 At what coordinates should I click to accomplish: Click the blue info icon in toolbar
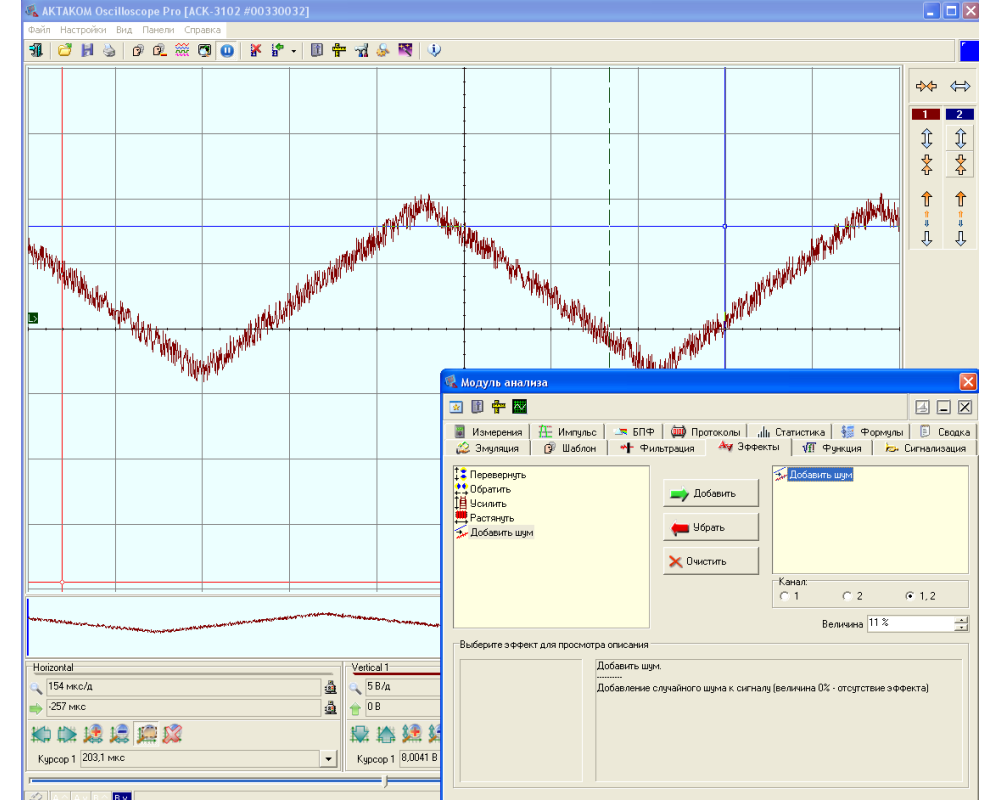coord(435,50)
